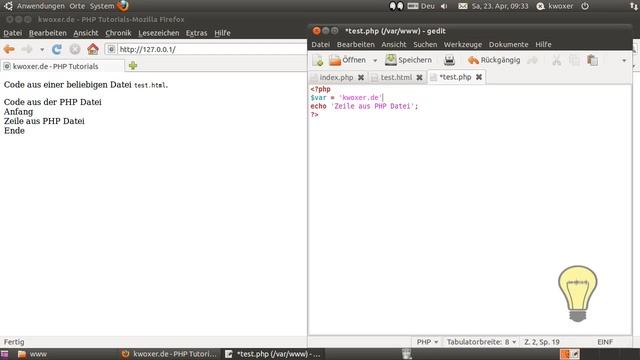
Task: Click the copy icon in gedit toolbar
Action: [574, 60]
